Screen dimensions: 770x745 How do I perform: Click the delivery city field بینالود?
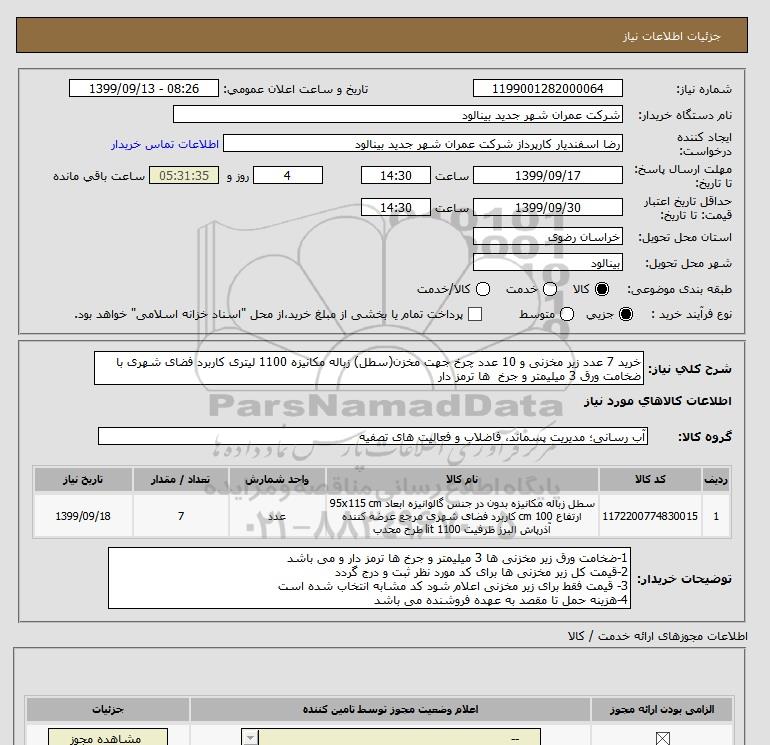[548, 263]
